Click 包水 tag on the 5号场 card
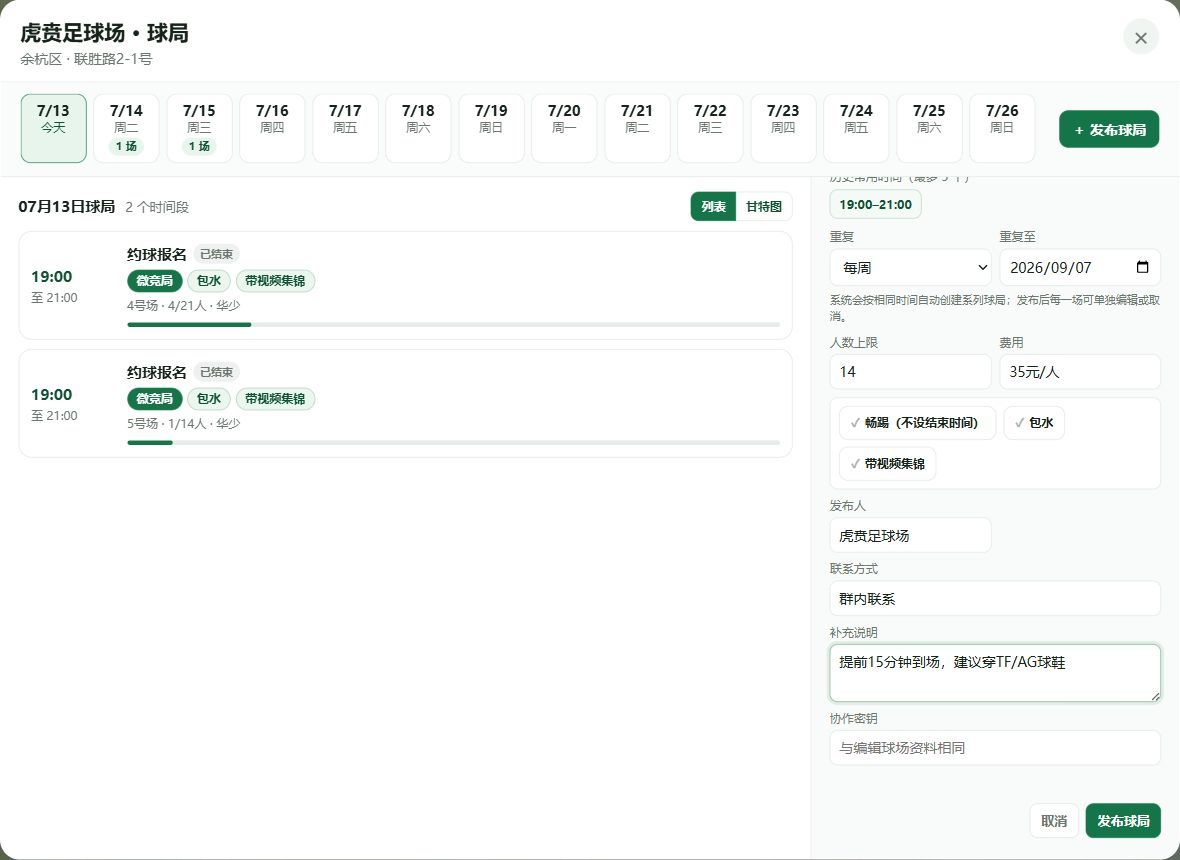Viewport: 1180px width, 860px height. point(208,399)
